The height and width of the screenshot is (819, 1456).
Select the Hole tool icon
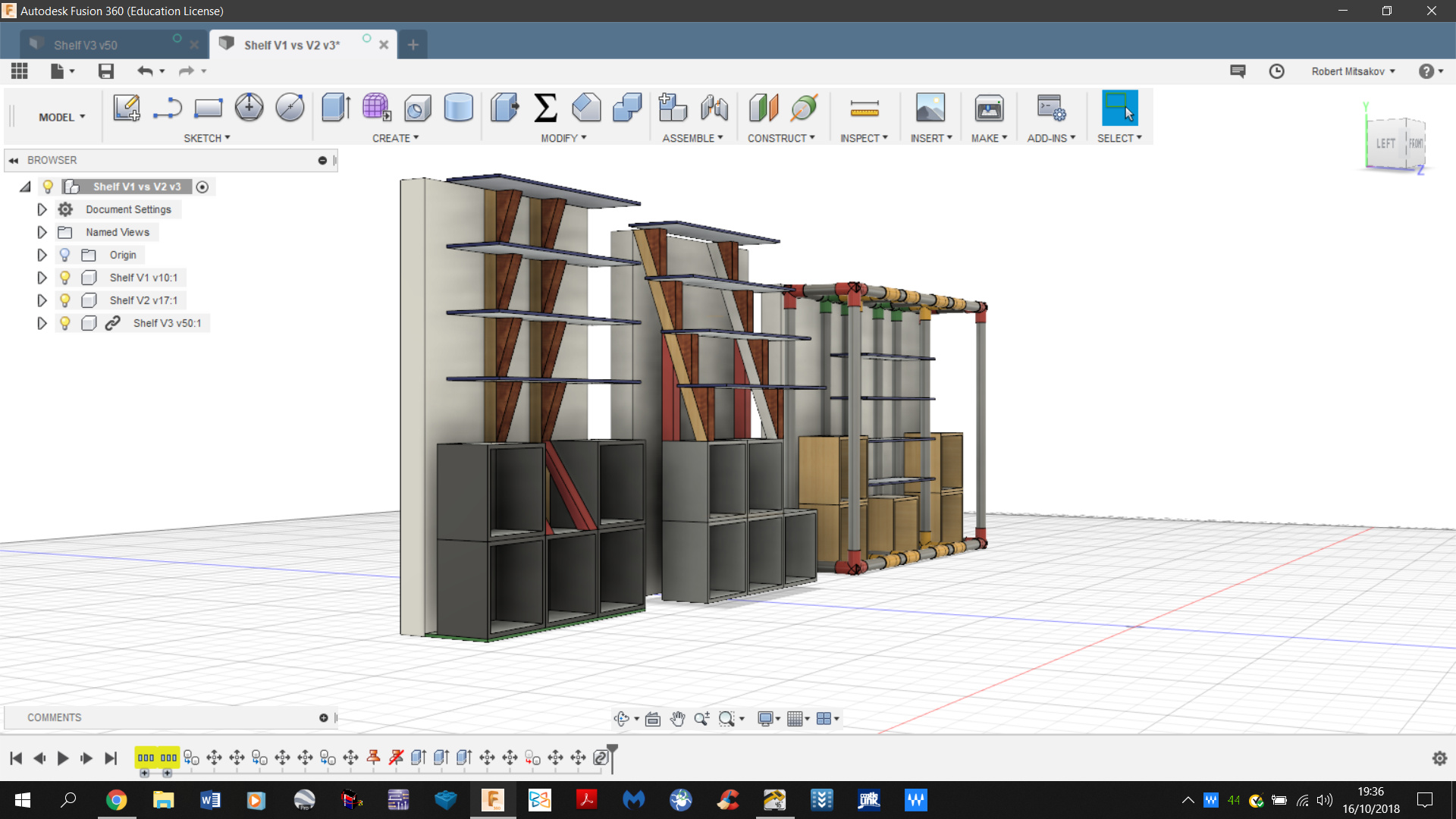417,108
